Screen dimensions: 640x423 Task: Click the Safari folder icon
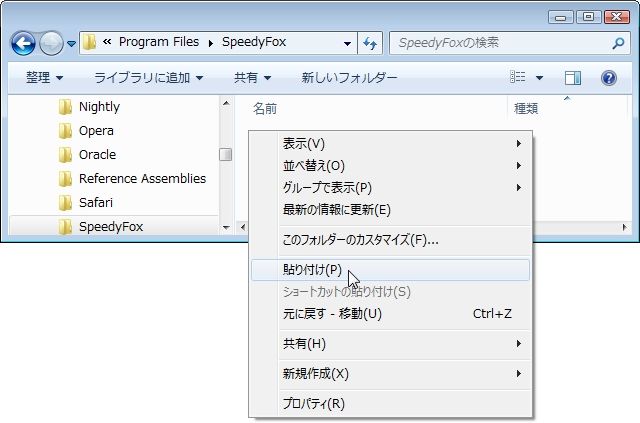click(65, 203)
